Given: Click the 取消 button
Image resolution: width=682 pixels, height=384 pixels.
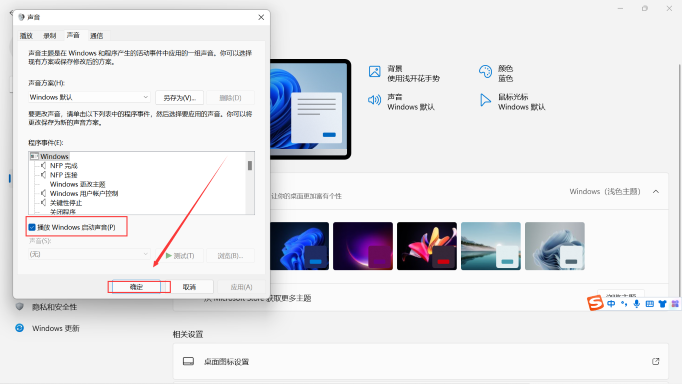Looking at the screenshot, I should (189, 287).
